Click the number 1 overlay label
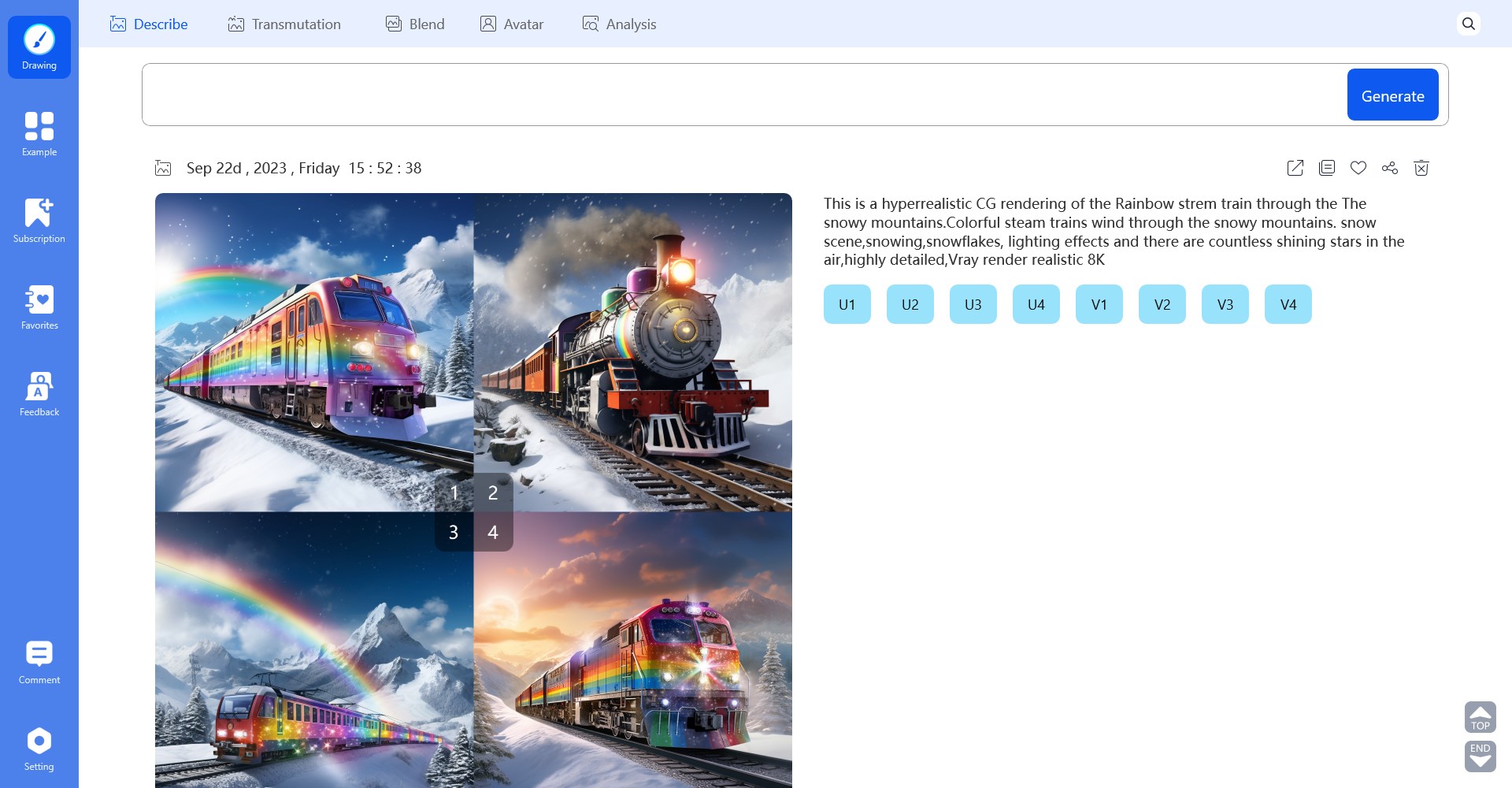Viewport: 1512px width, 788px height. coord(454,492)
